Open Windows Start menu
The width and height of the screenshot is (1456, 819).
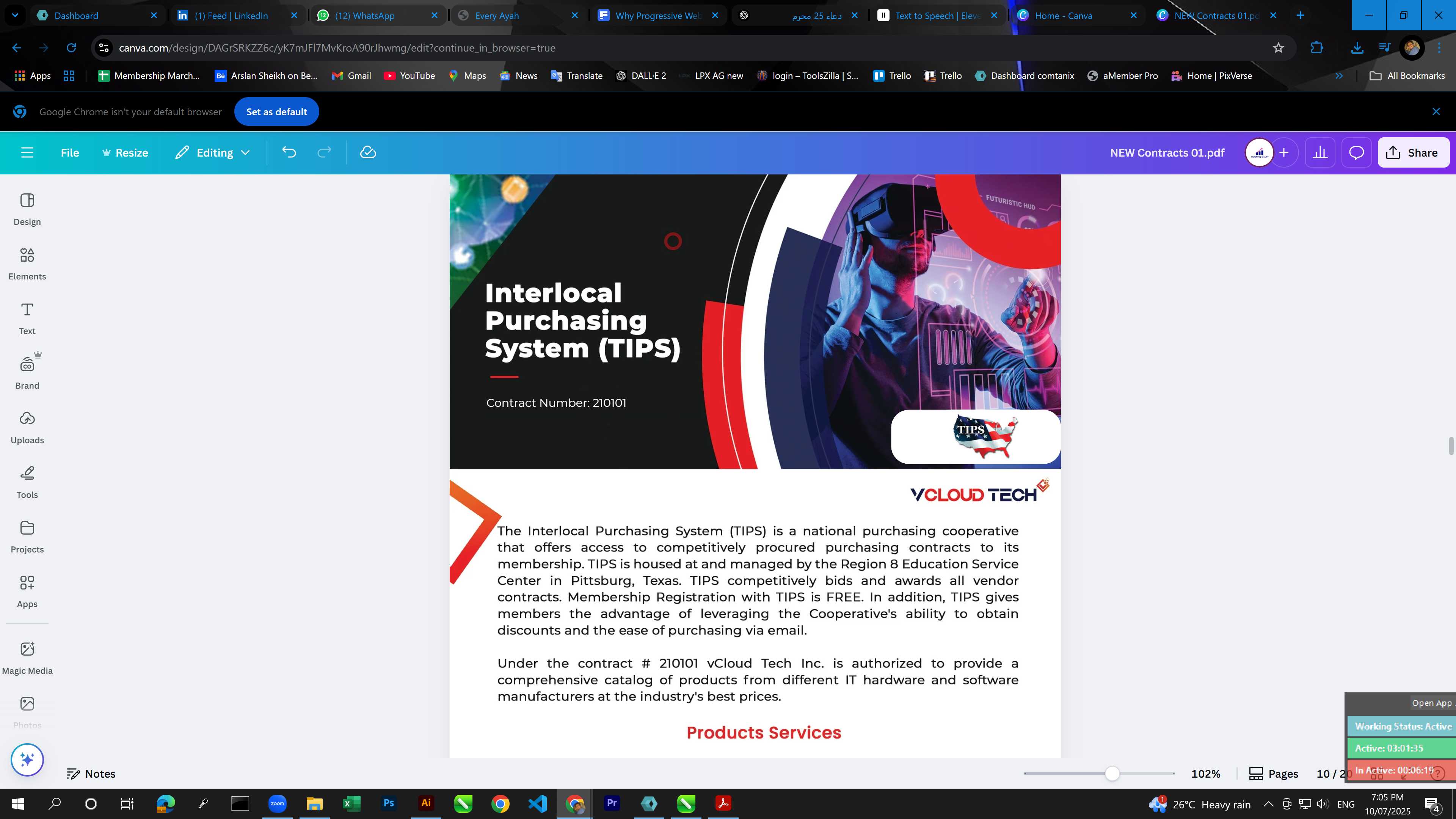(18, 804)
